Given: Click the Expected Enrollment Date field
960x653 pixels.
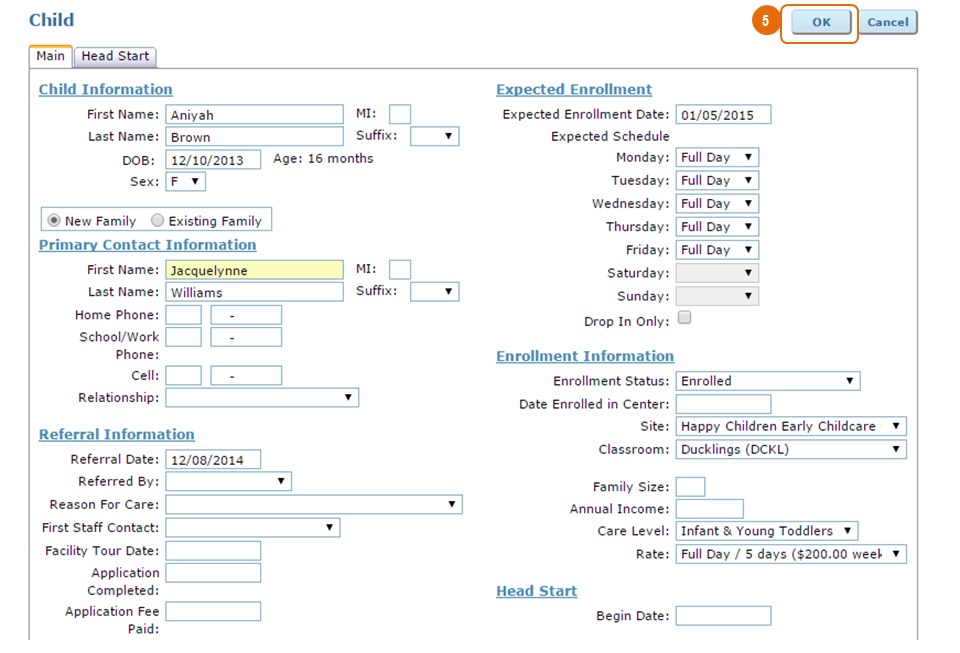Looking at the screenshot, I should point(722,115).
